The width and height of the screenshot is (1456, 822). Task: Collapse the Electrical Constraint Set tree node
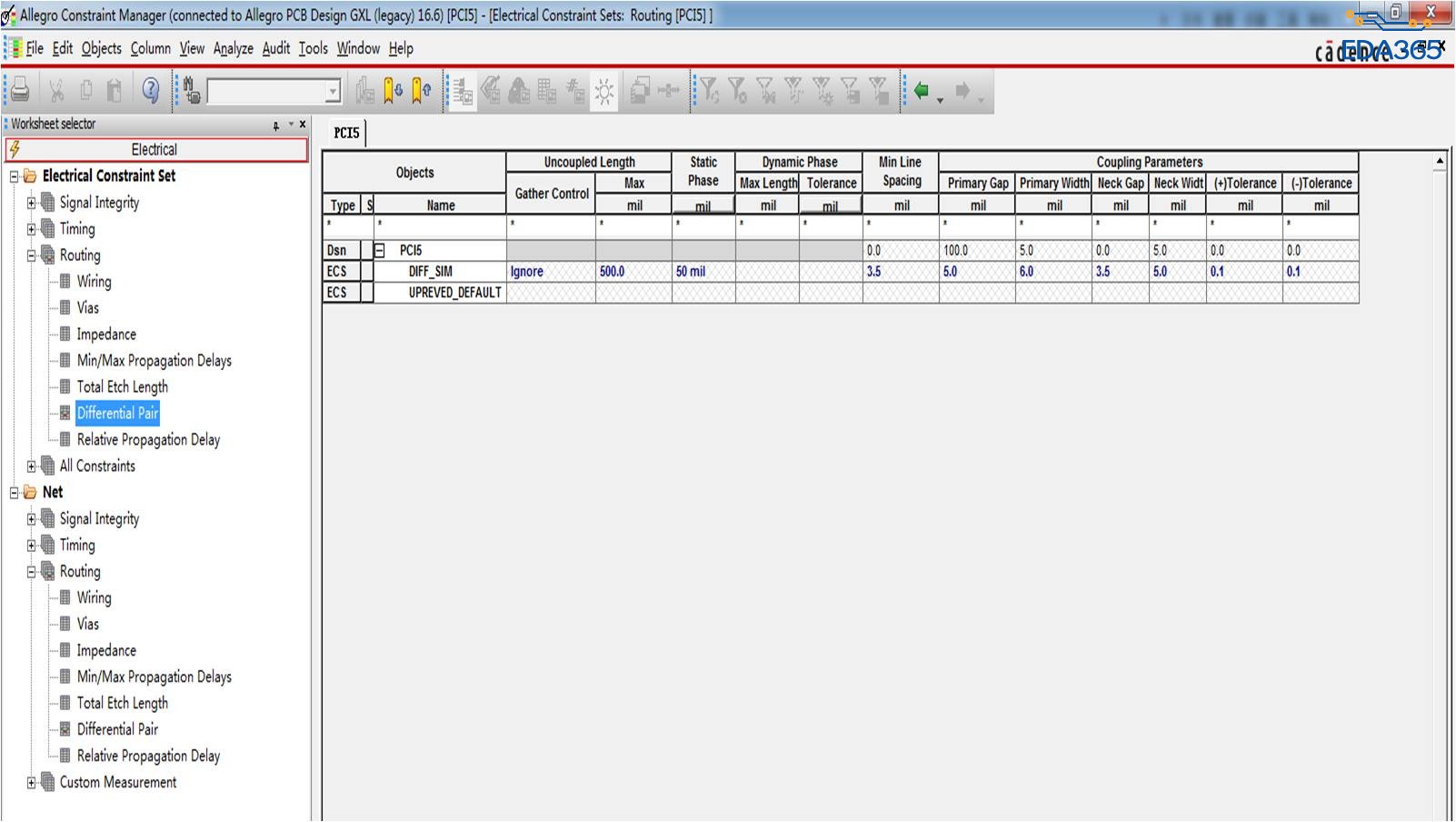[x=14, y=176]
